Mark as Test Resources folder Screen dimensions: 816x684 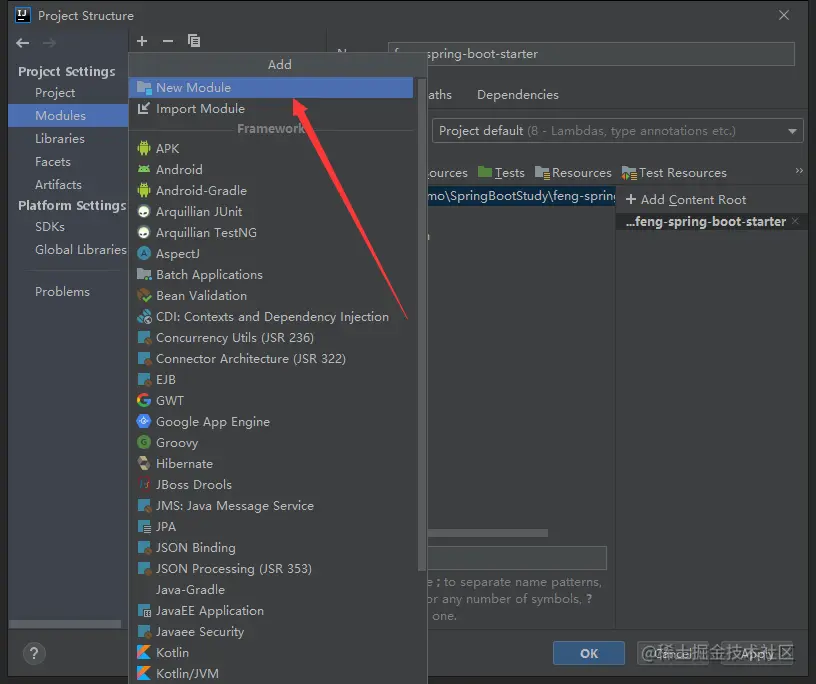click(674, 172)
